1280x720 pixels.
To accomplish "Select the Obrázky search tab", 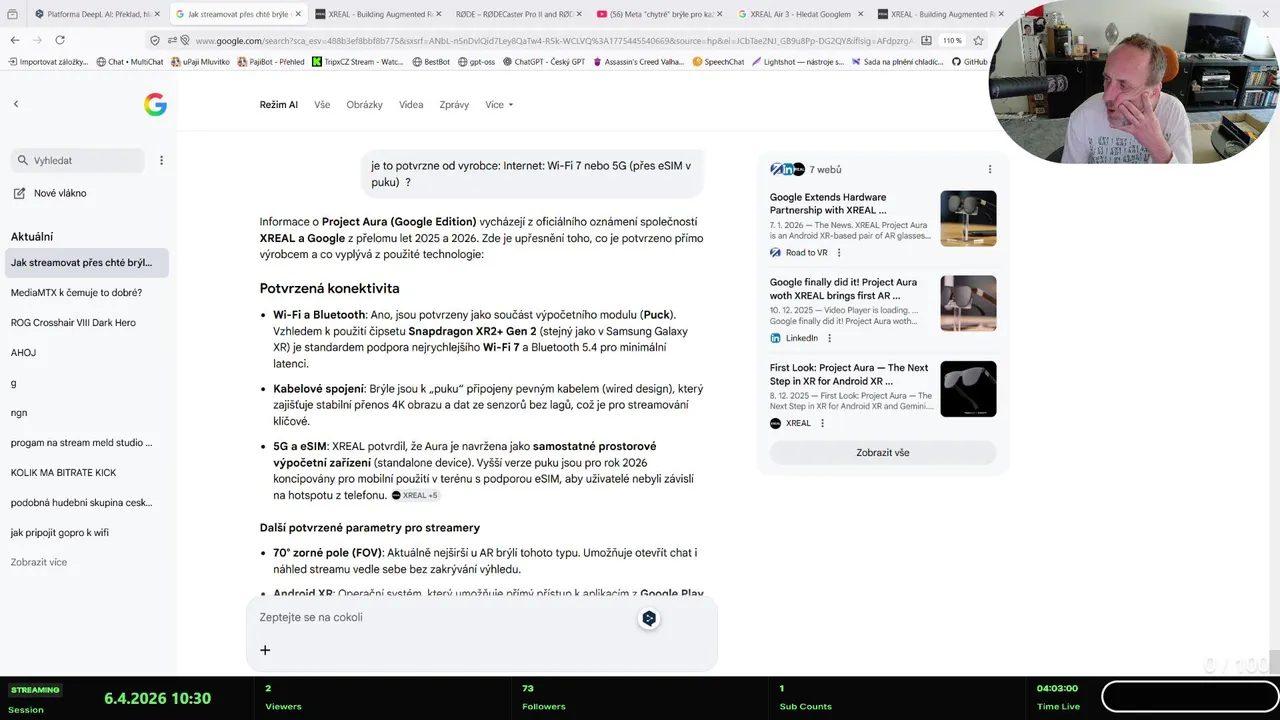I will (365, 104).
